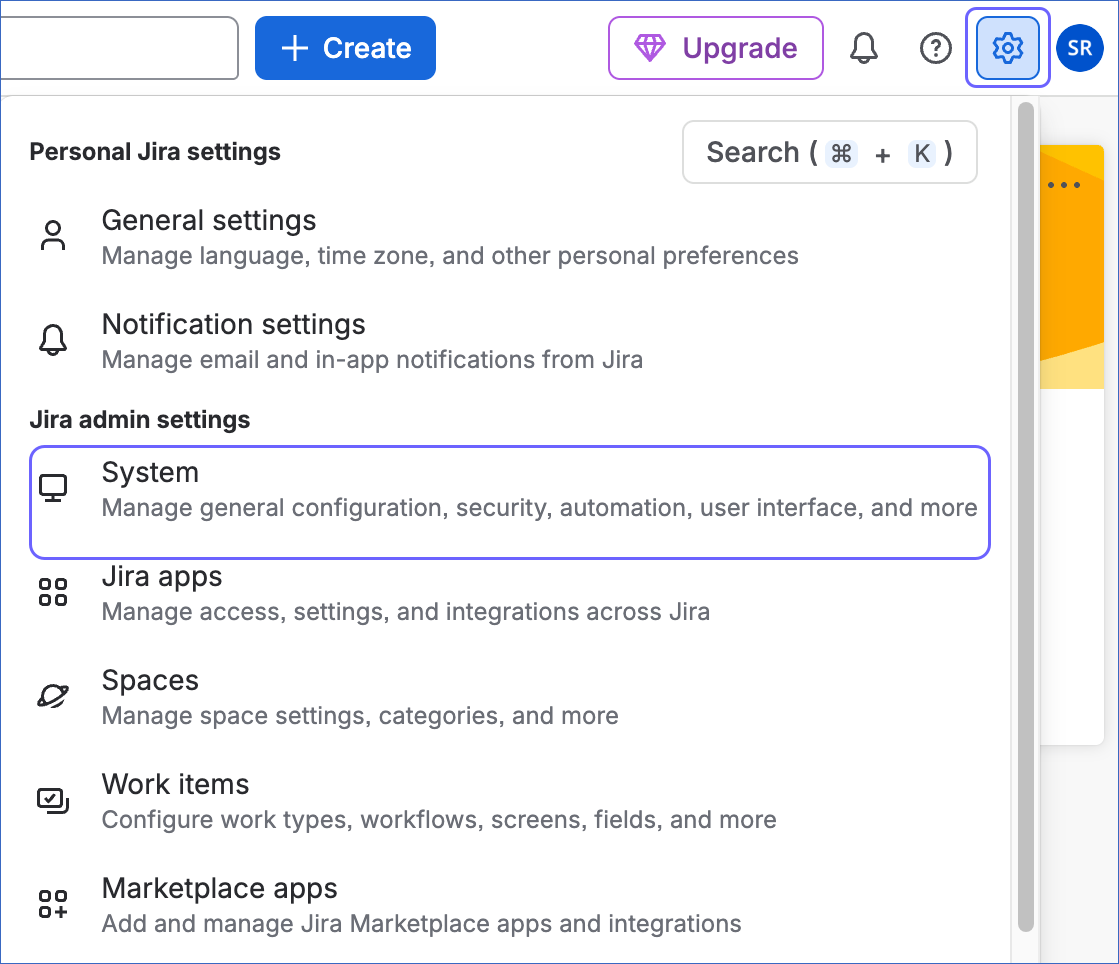
Task: Click the planet icon beside Spaces
Action: pyautogui.click(x=53, y=696)
